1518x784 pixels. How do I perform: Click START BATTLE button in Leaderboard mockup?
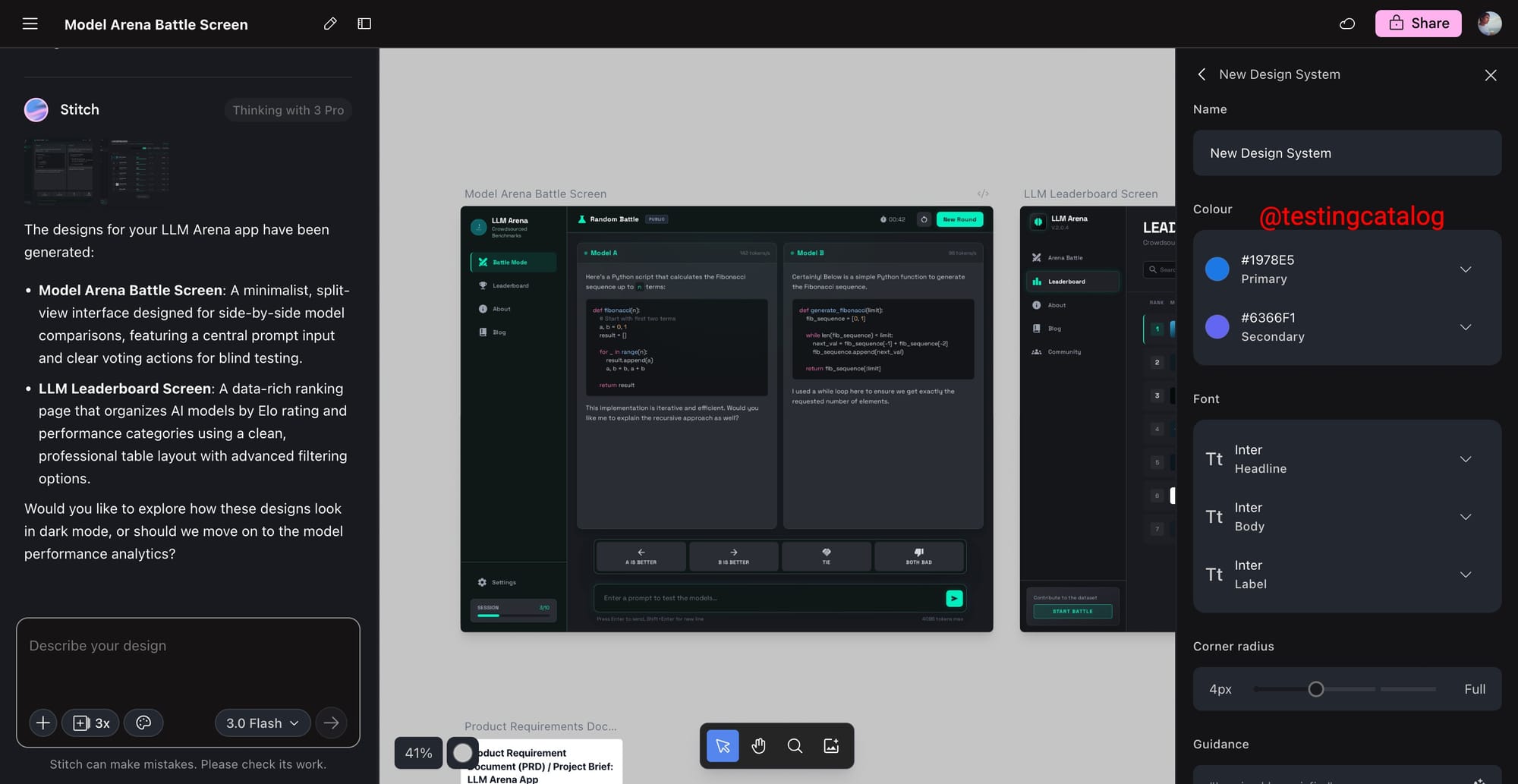pyautogui.click(x=1072, y=611)
